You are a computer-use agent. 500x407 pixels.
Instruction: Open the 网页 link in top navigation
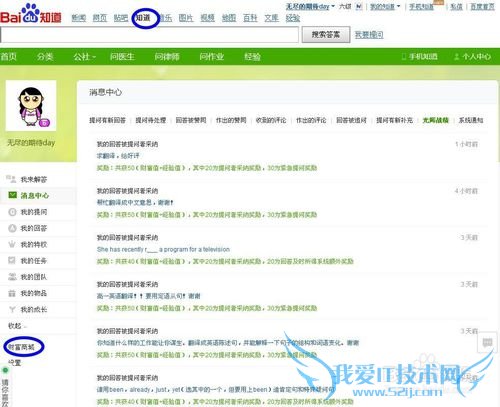(x=100, y=18)
